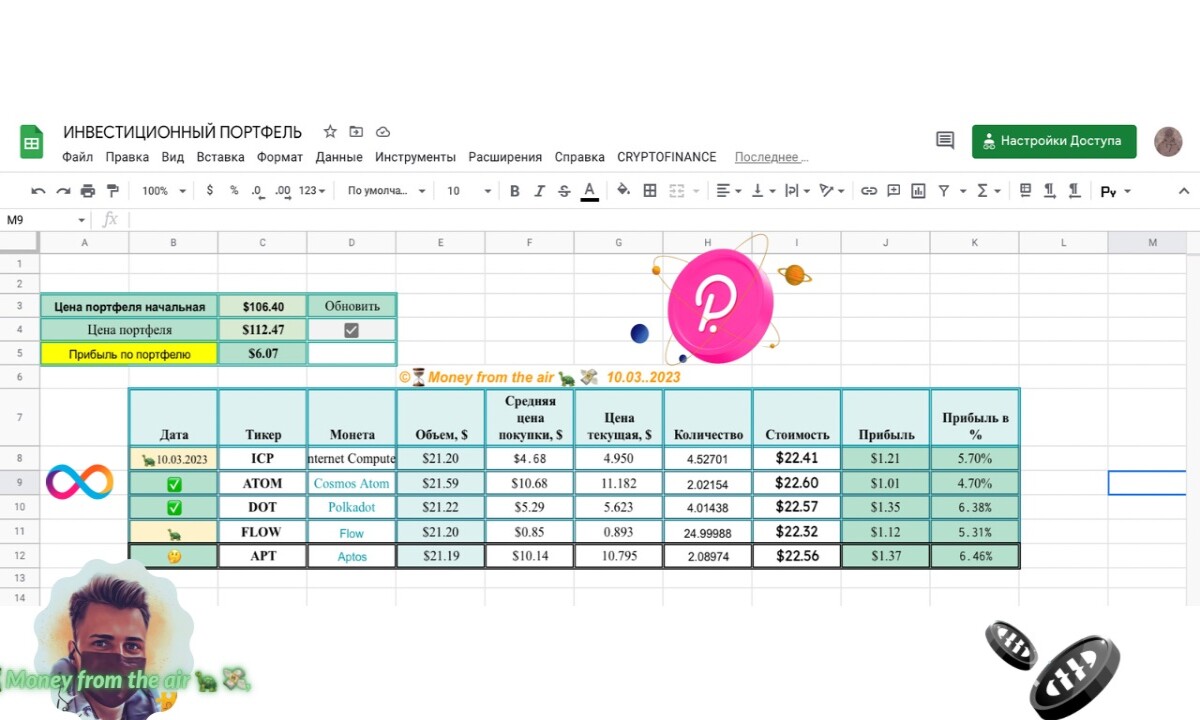Image resolution: width=1200 pixels, height=720 pixels.
Task: Open the zoom 100% dropdown
Action: point(164,191)
